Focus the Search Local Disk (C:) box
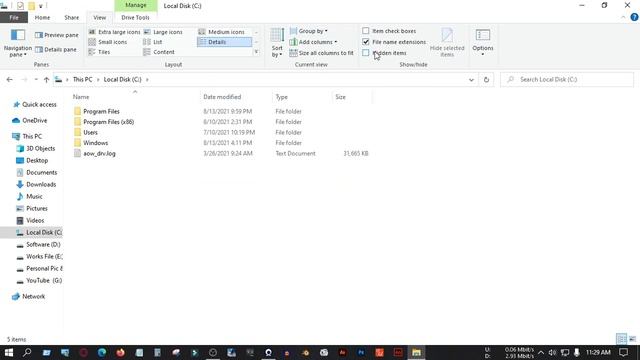The image size is (640, 360). click(567, 80)
